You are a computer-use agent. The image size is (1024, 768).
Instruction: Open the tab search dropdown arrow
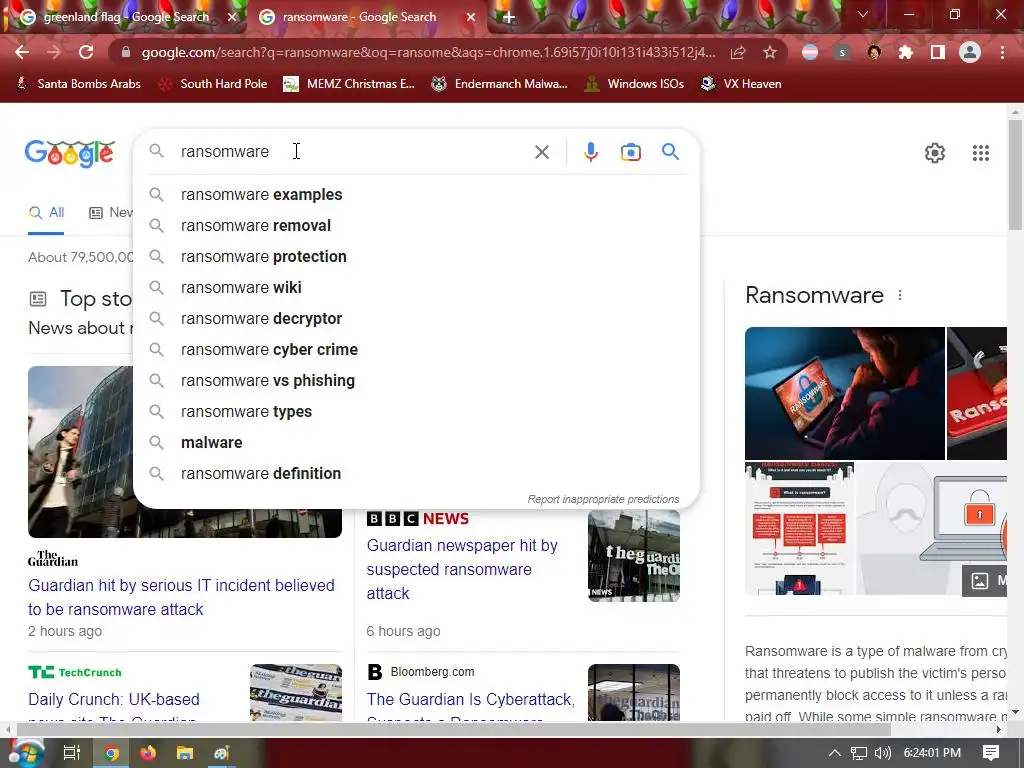tap(863, 14)
